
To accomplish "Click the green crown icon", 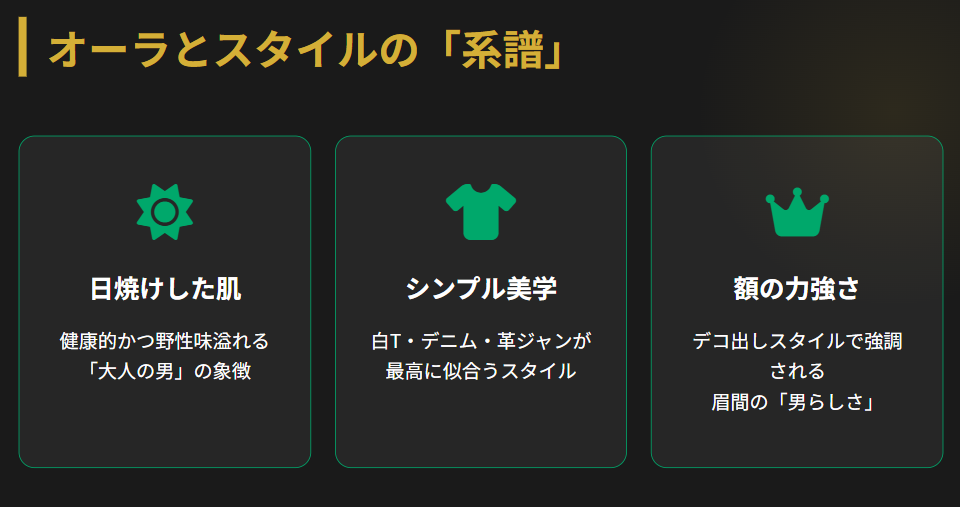I will tap(797, 212).
